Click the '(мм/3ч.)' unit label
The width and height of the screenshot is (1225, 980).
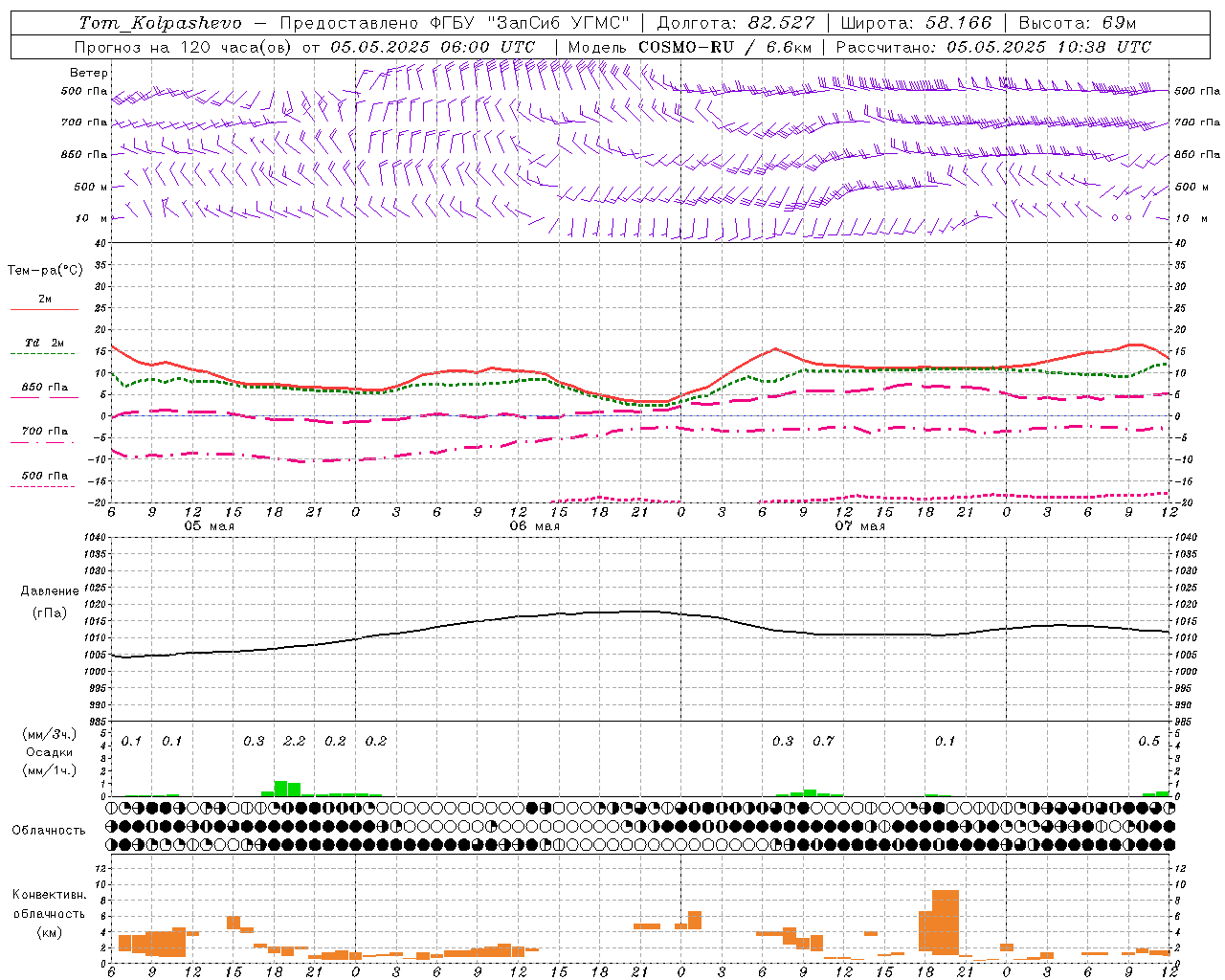pyautogui.click(x=49, y=735)
